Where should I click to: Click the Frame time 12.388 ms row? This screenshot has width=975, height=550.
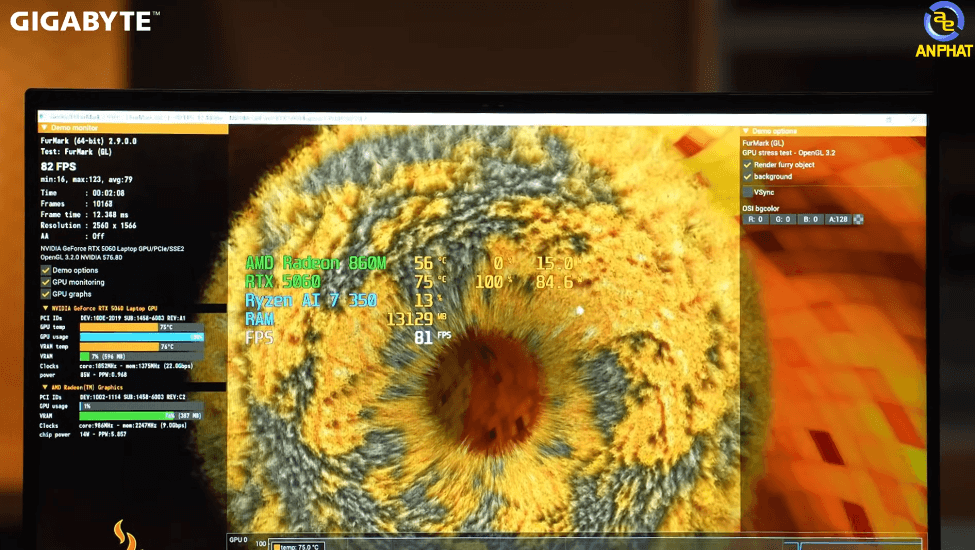85,214
